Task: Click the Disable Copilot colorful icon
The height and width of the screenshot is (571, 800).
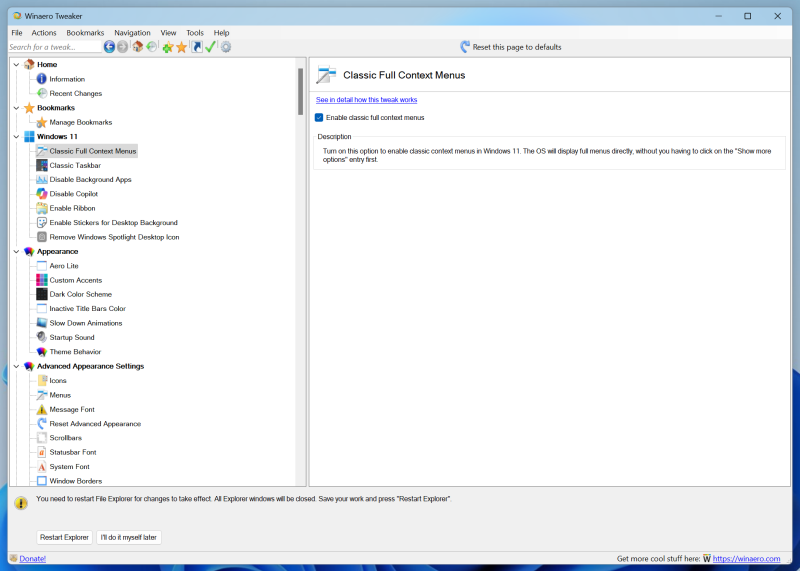Action: pos(42,194)
